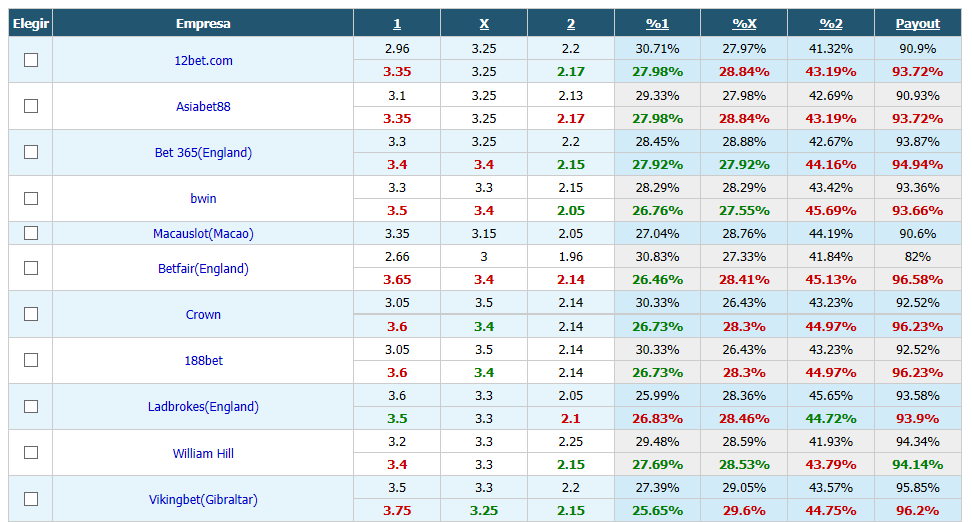Viewport: 972px width, 522px height.
Task: Sort by the 2 column header
Action: point(571,24)
